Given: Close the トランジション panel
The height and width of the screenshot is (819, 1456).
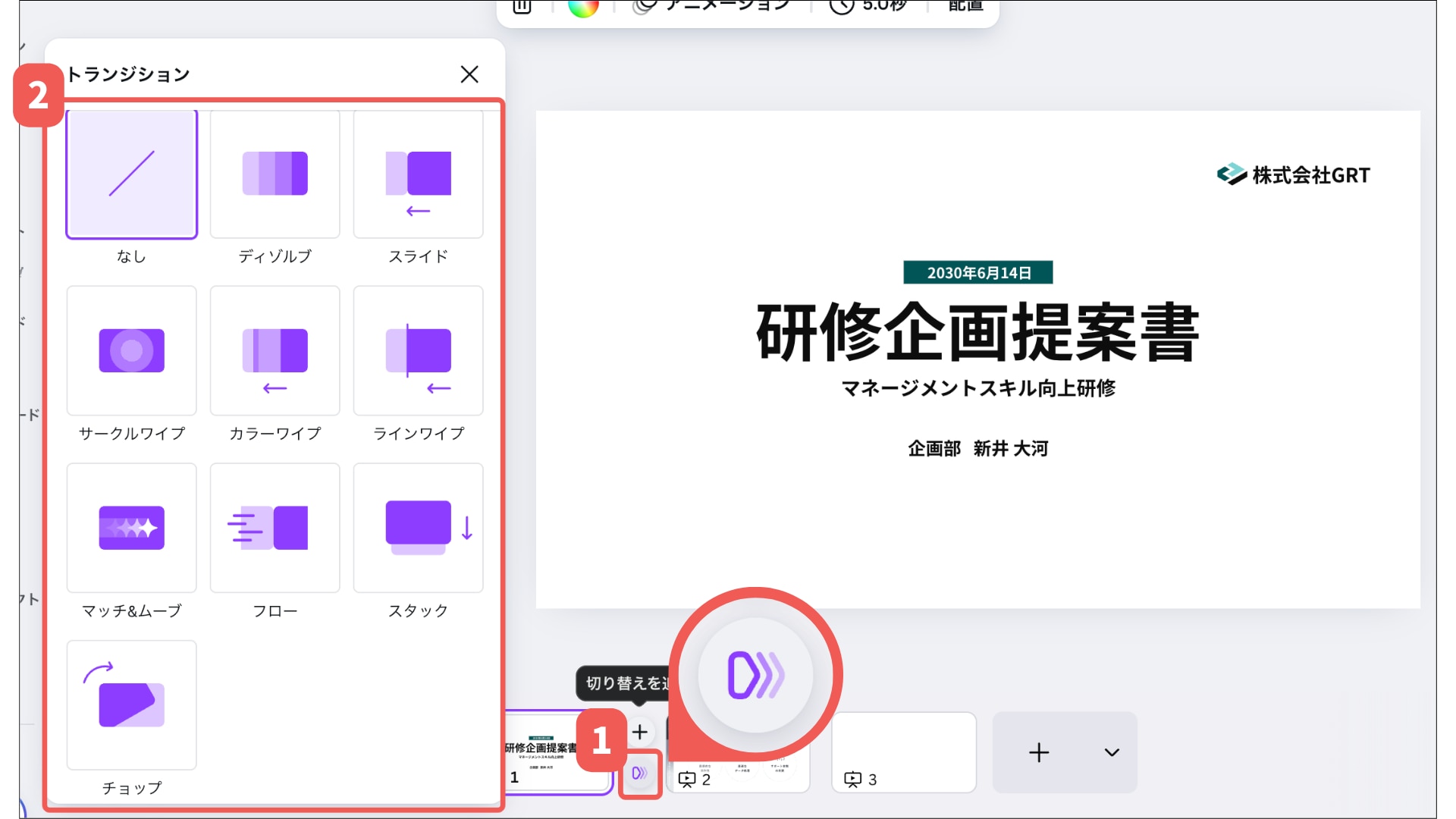Looking at the screenshot, I should (x=469, y=74).
